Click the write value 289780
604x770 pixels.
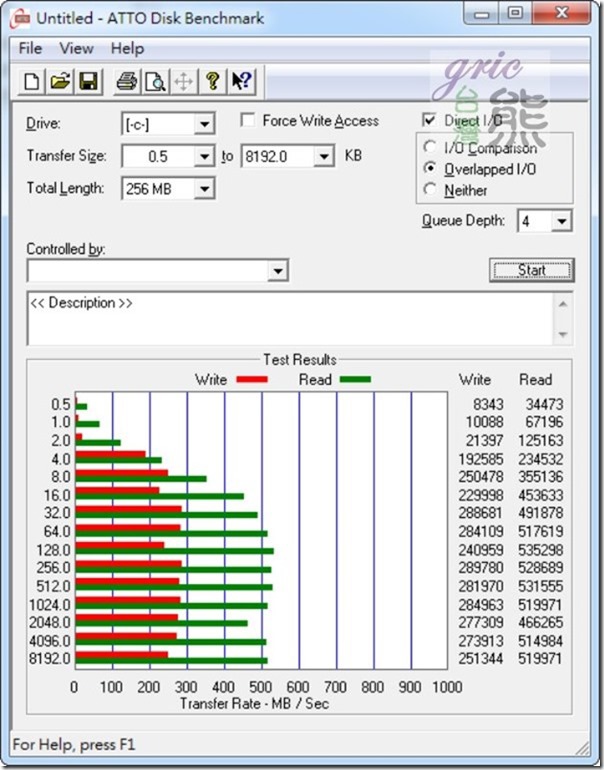(x=481, y=568)
